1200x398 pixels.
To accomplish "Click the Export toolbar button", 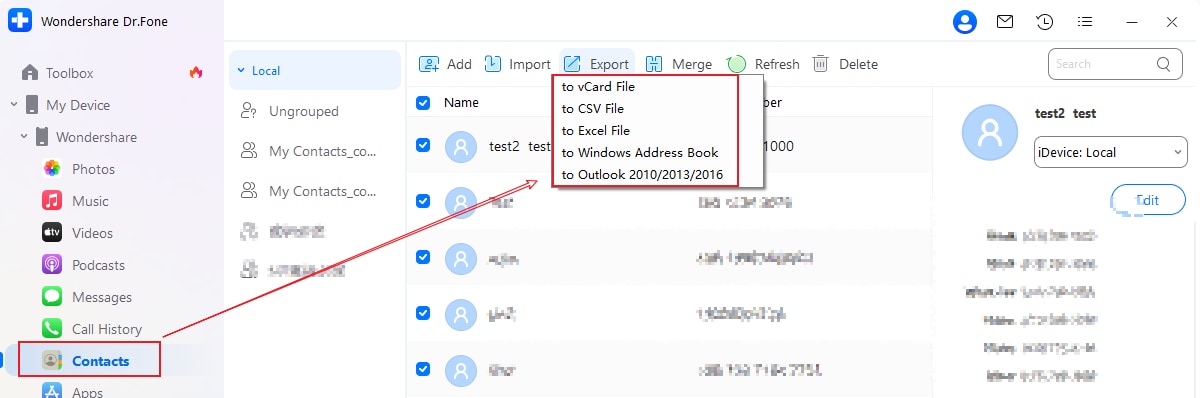I will point(596,64).
